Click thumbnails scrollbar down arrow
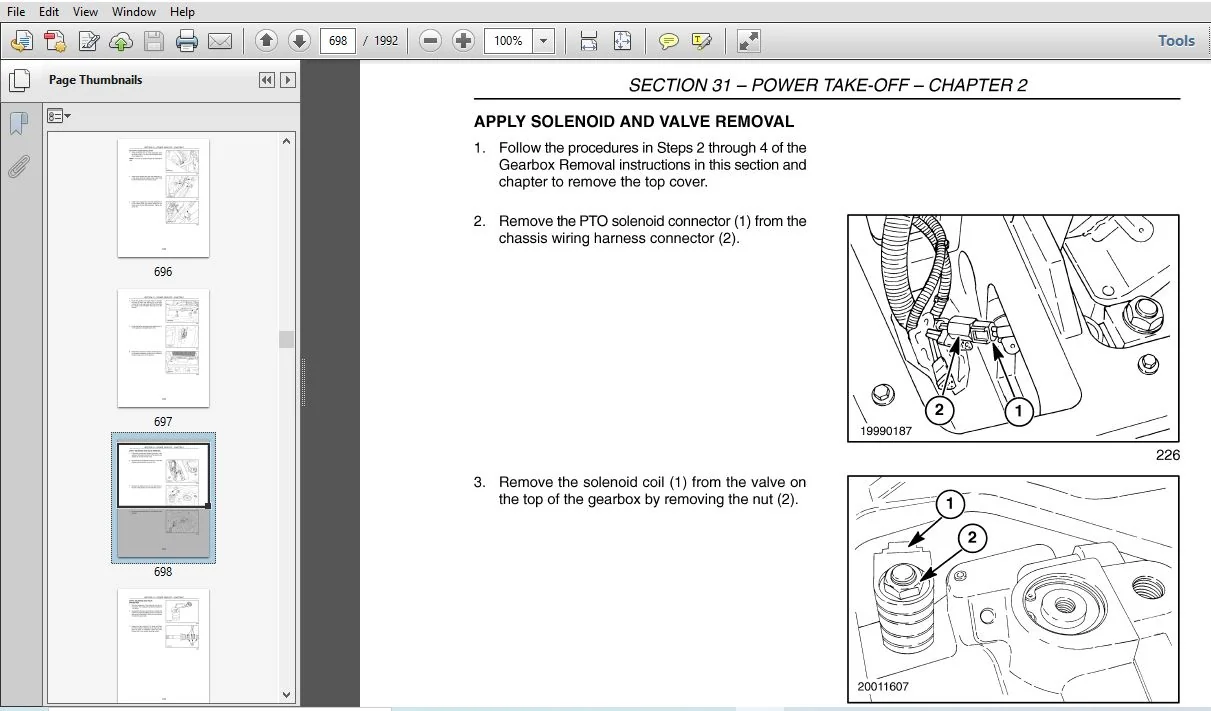Screen dimensions: 1211x711 pyautogui.click(x=287, y=695)
